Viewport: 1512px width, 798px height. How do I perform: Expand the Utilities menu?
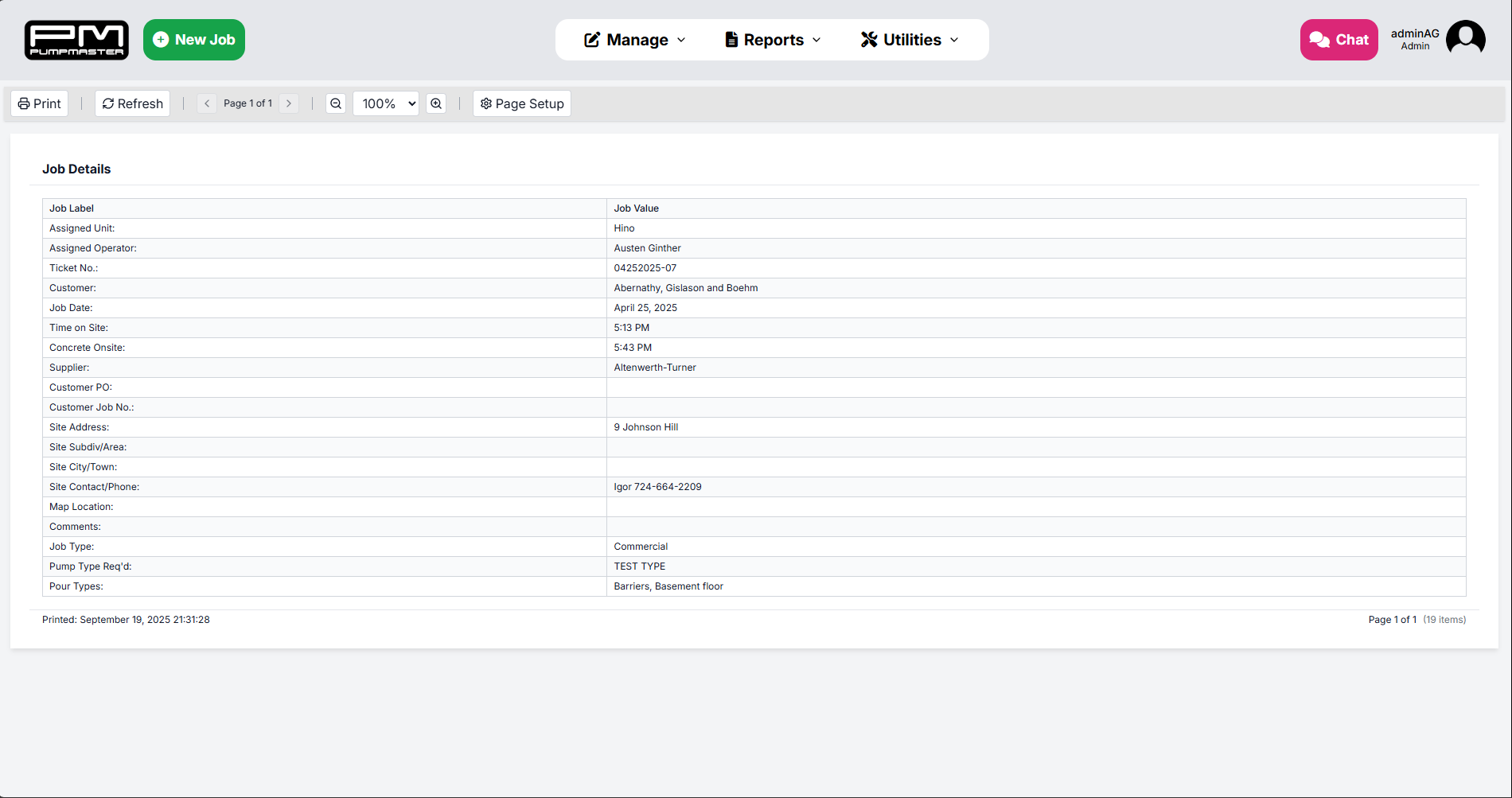tap(910, 40)
